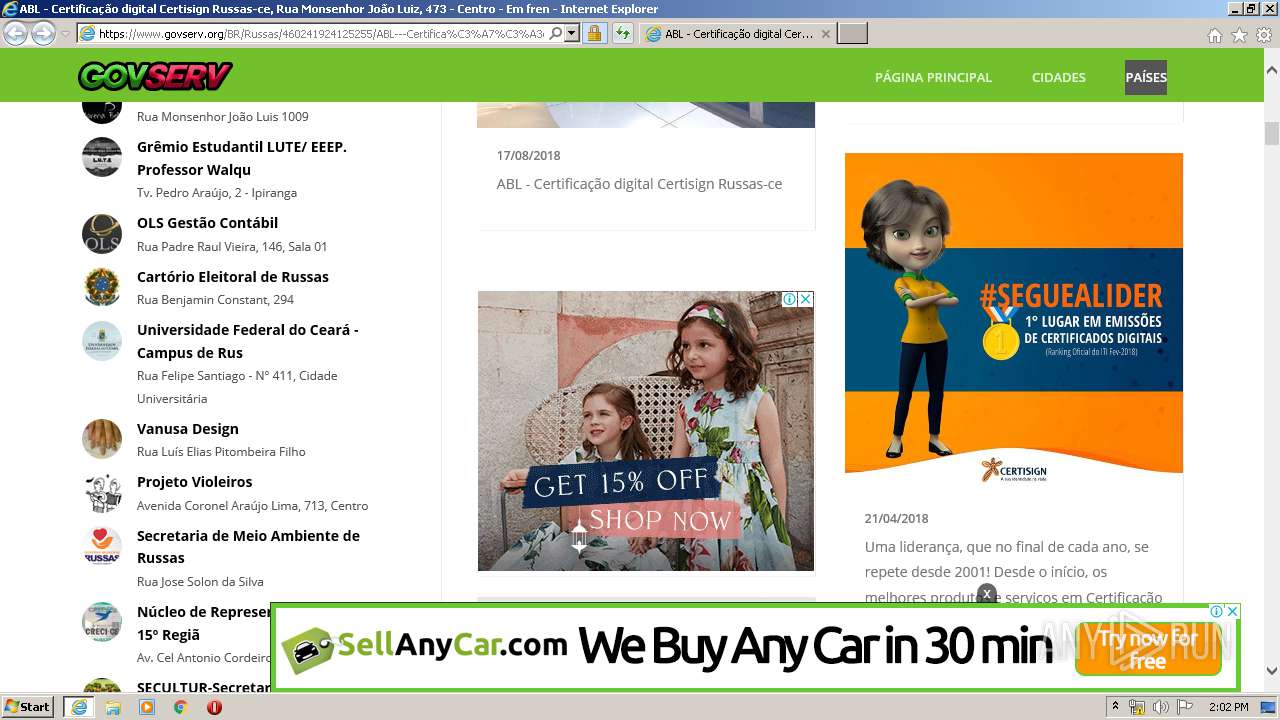Click the search magnifier in address bar

click(x=556, y=33)
